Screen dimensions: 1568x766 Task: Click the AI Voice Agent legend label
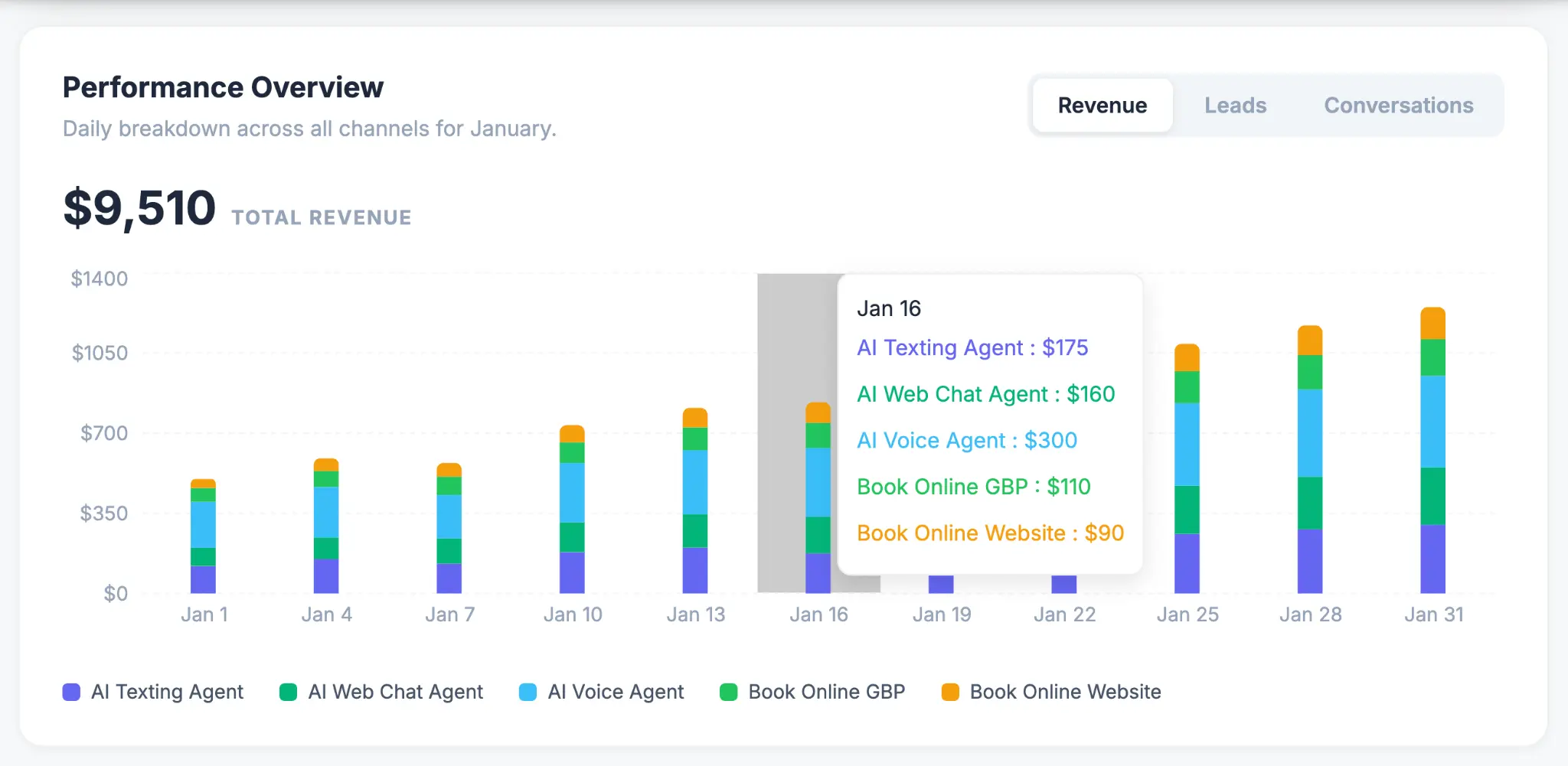(616, 692)
